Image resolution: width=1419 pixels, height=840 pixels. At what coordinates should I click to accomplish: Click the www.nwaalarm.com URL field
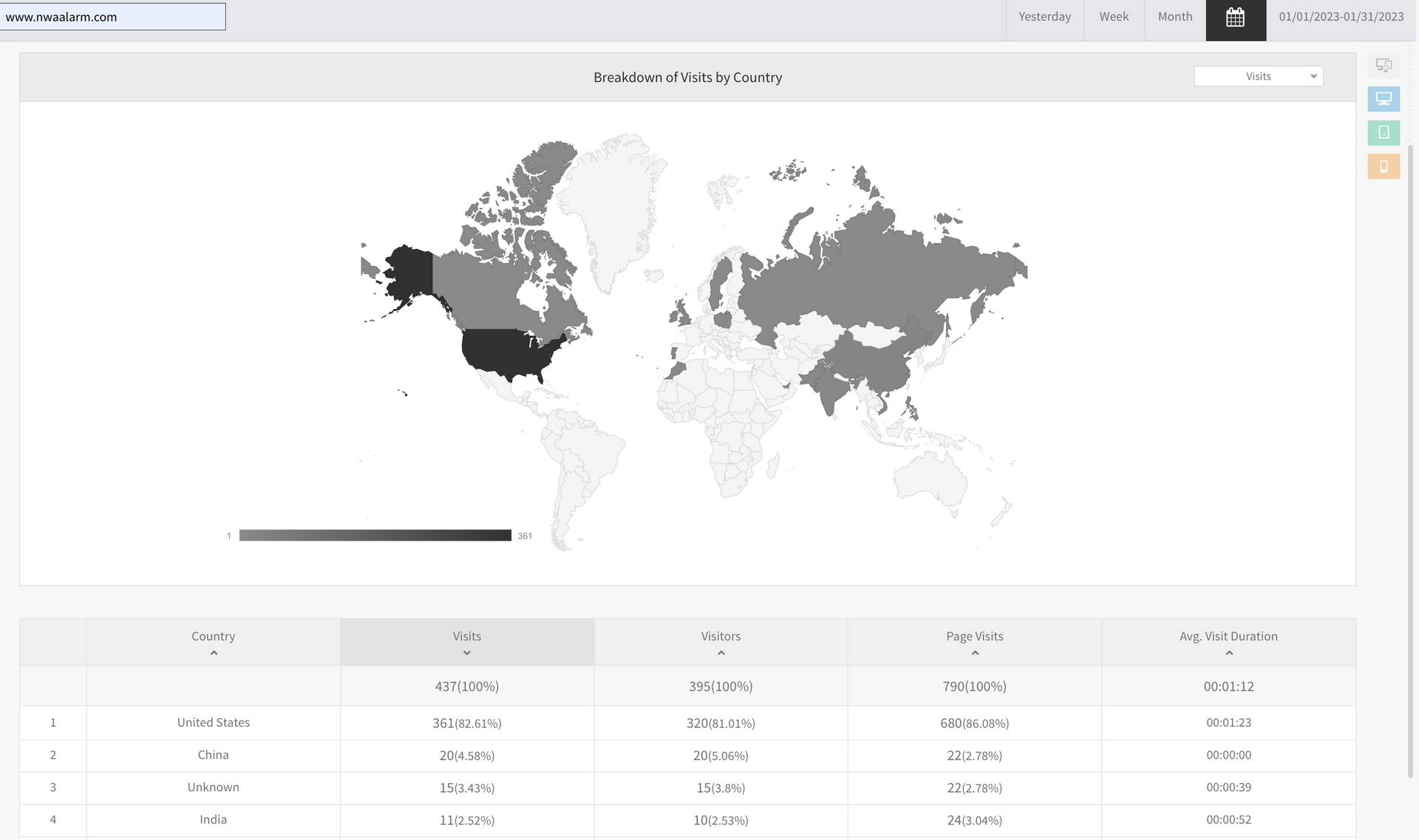pos(112,17)
